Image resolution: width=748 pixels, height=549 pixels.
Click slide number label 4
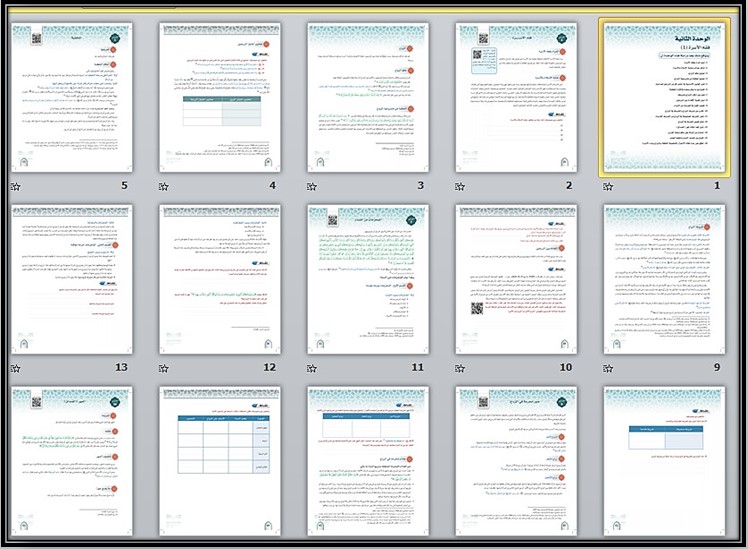pos(272,186)
